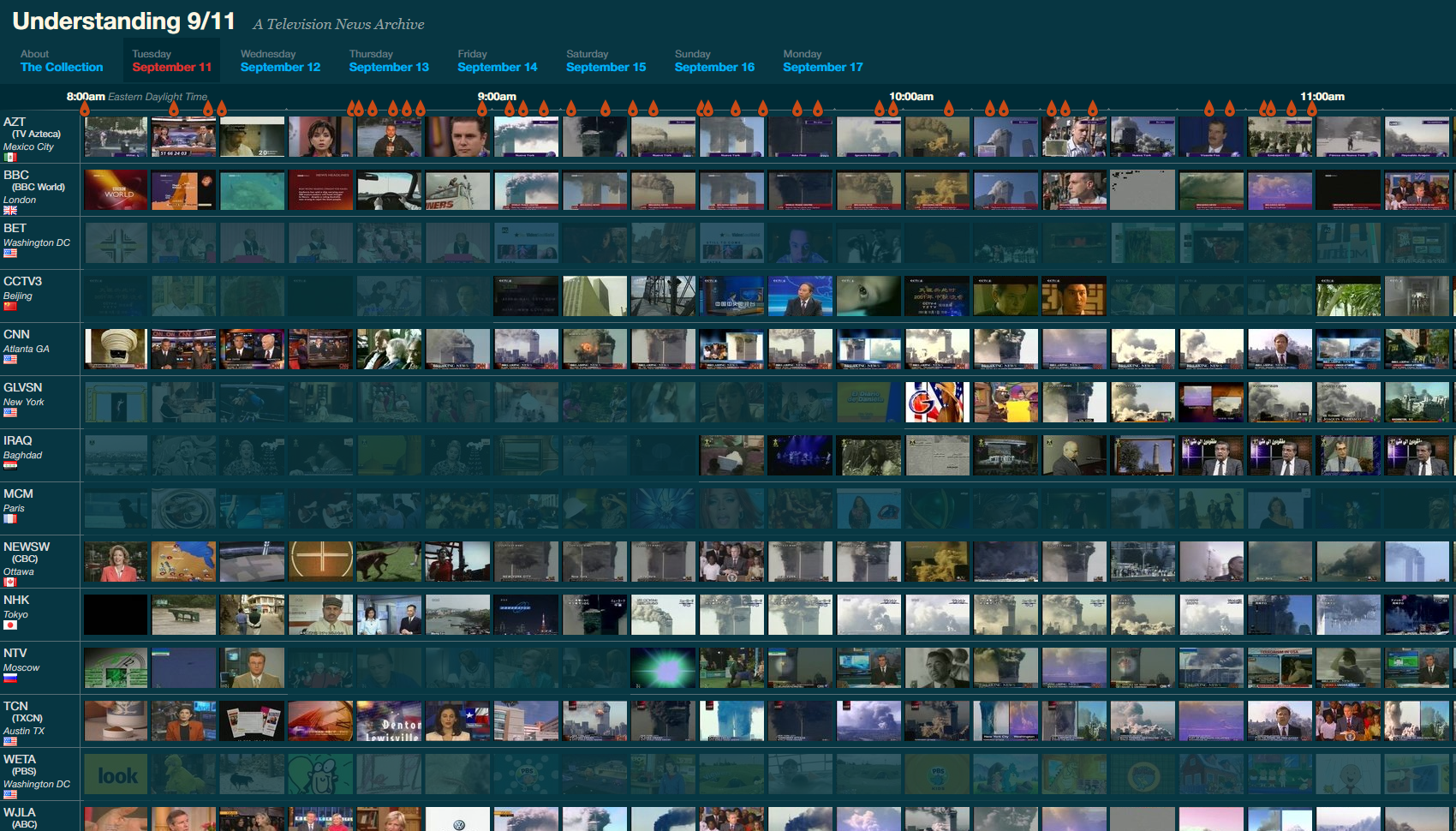Click the US flag under WETA Washington DC
Image resolution: width=1456 pixels, height=831 pixels.
9,794
